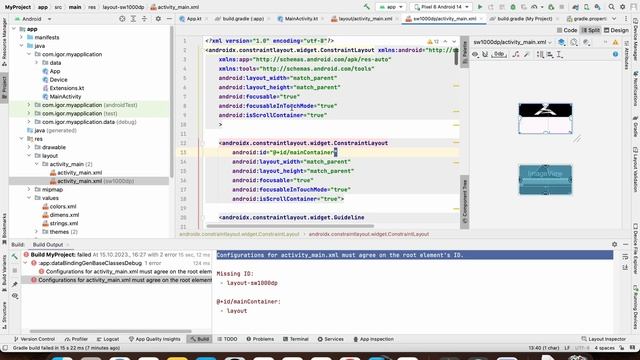Open the Build panel settings gear
This screenshot has height=360, width=640.
(614, 244)
